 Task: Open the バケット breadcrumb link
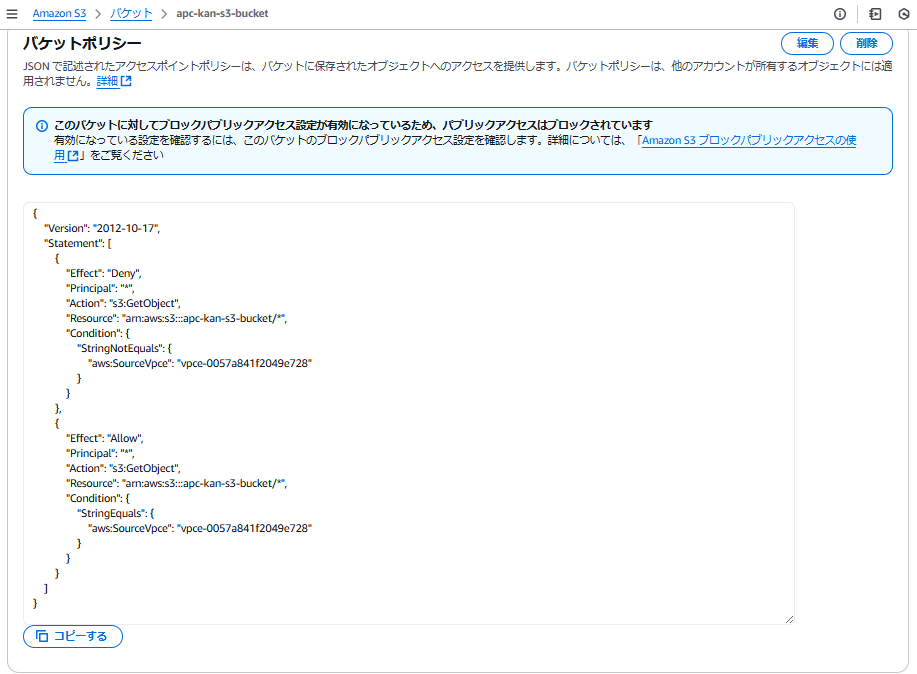131,13
